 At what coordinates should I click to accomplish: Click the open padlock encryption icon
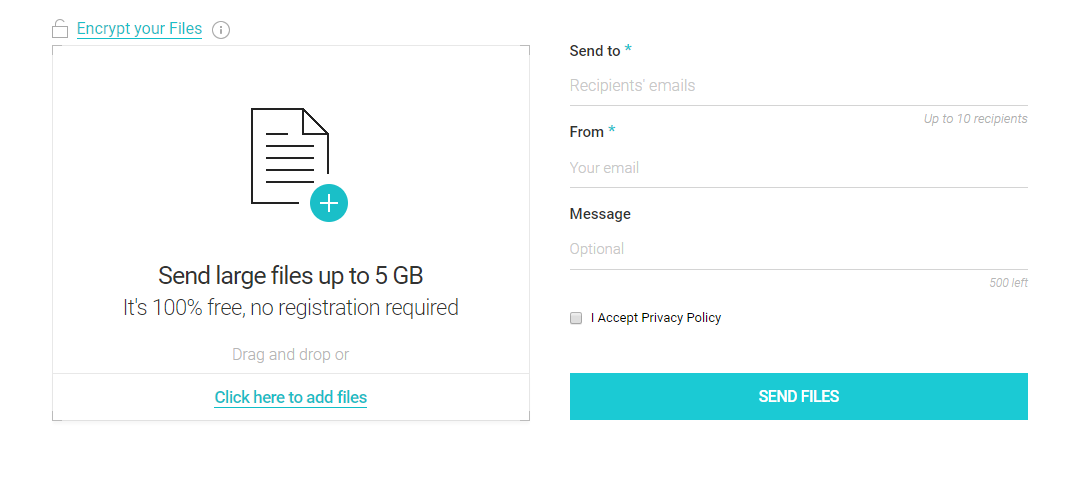pyautogui.click(x=60, y=29)
